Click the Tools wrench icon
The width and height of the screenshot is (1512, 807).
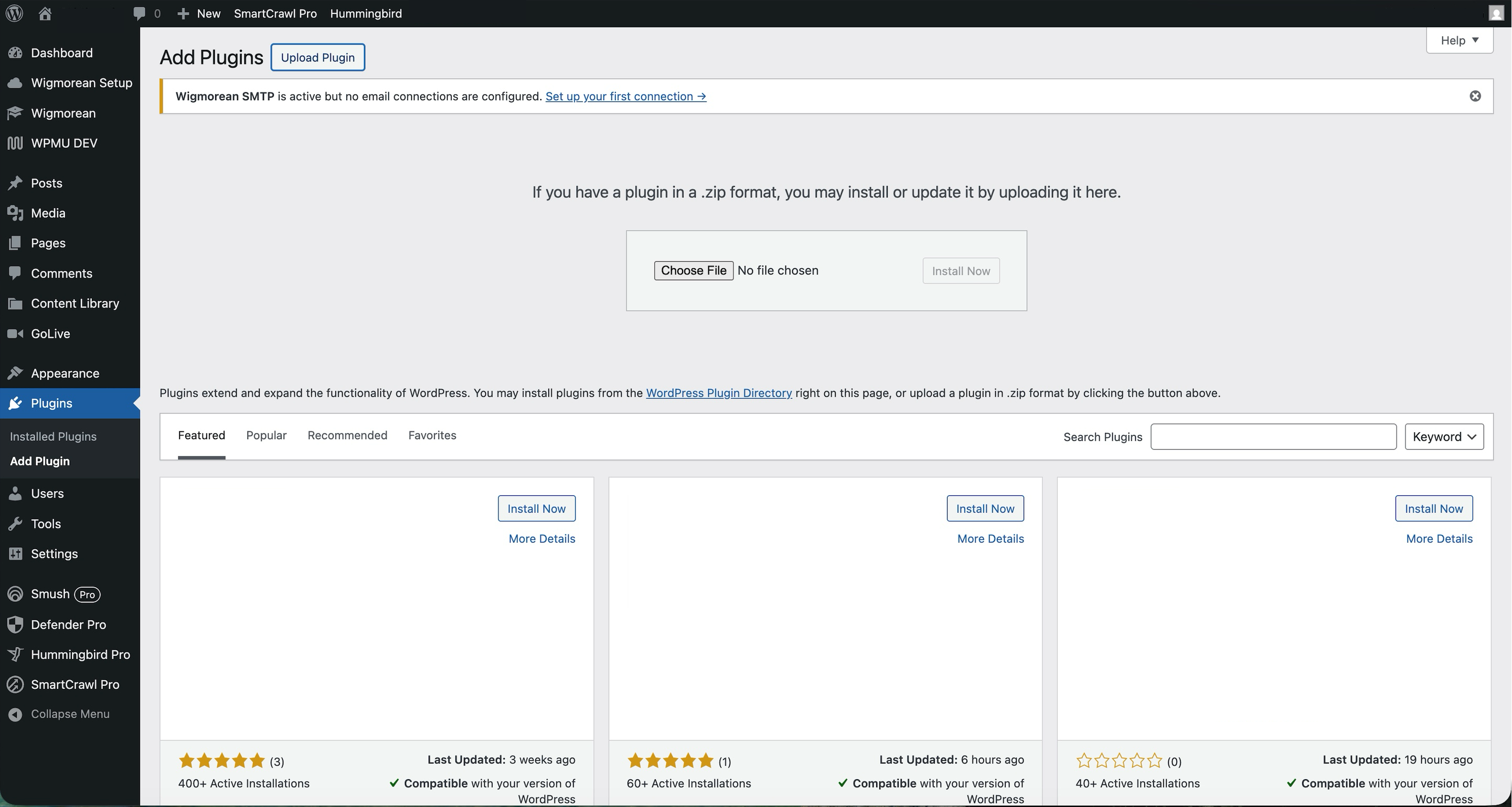pos(15,524)
